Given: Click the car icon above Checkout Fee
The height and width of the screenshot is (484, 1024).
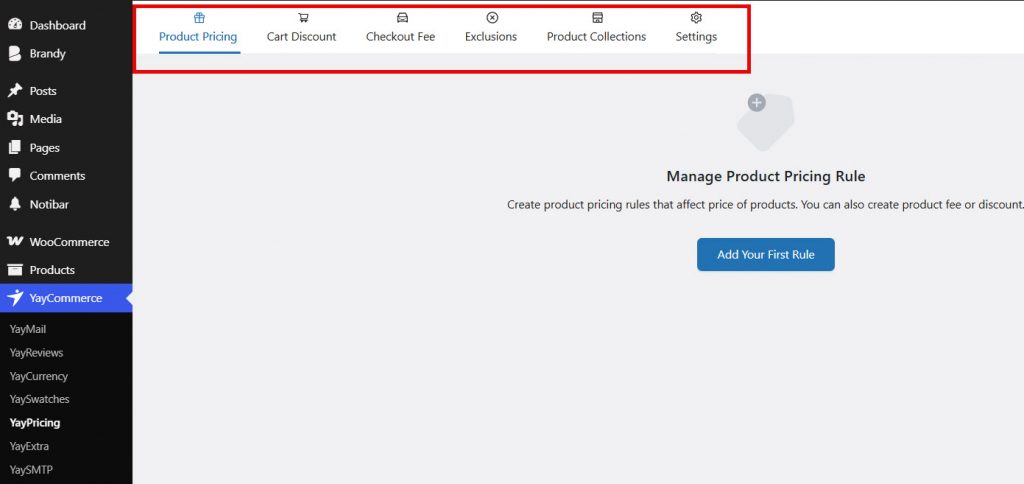Looking at the screenshot, I should coord(402,18).
